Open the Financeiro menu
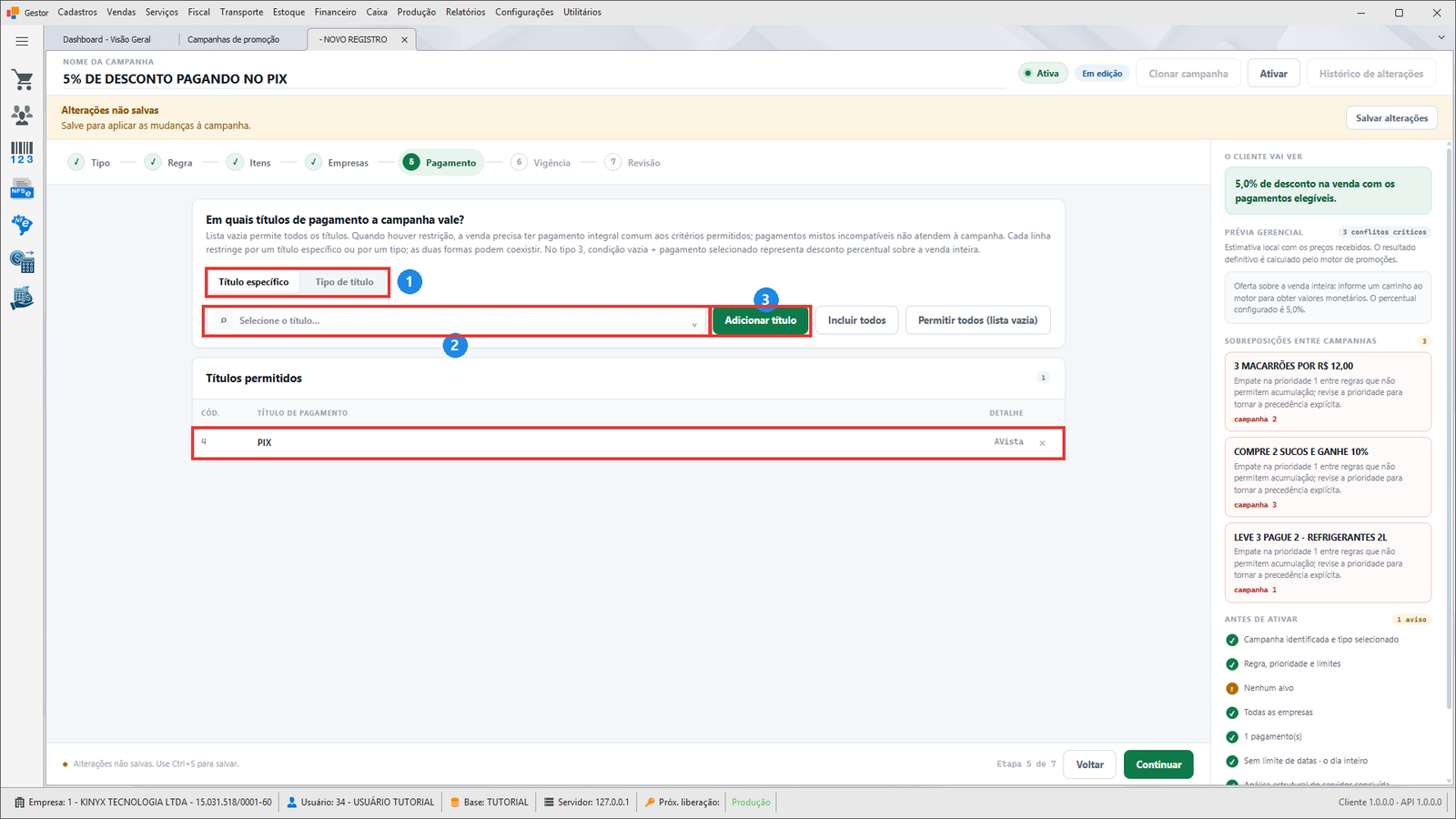This screenshot has width=1456, height=819. coord(336,13)
